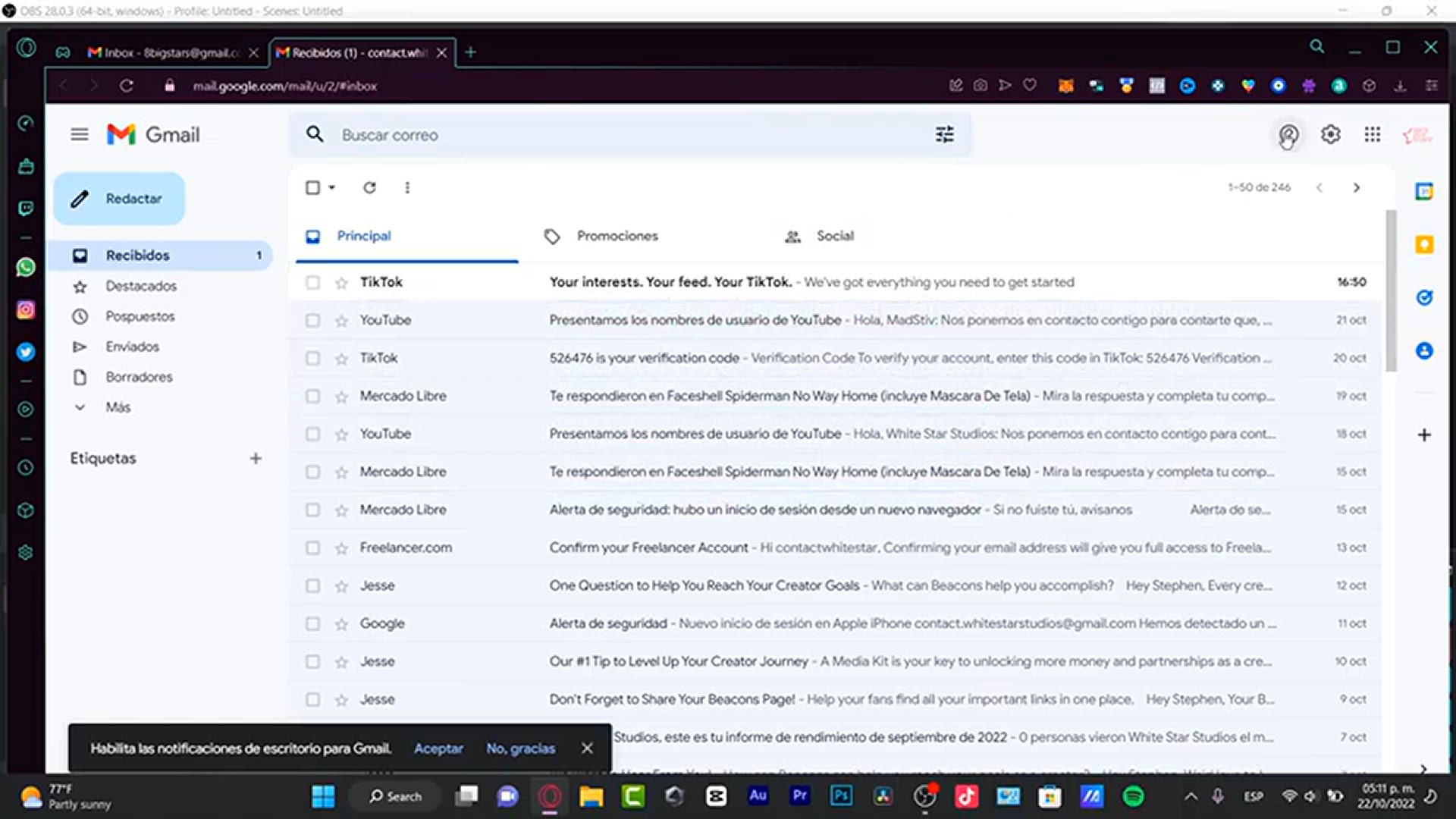Viewport: 1456px width, 819px height.
Task: Open the Google apps grid icon
Action: 1372,135
